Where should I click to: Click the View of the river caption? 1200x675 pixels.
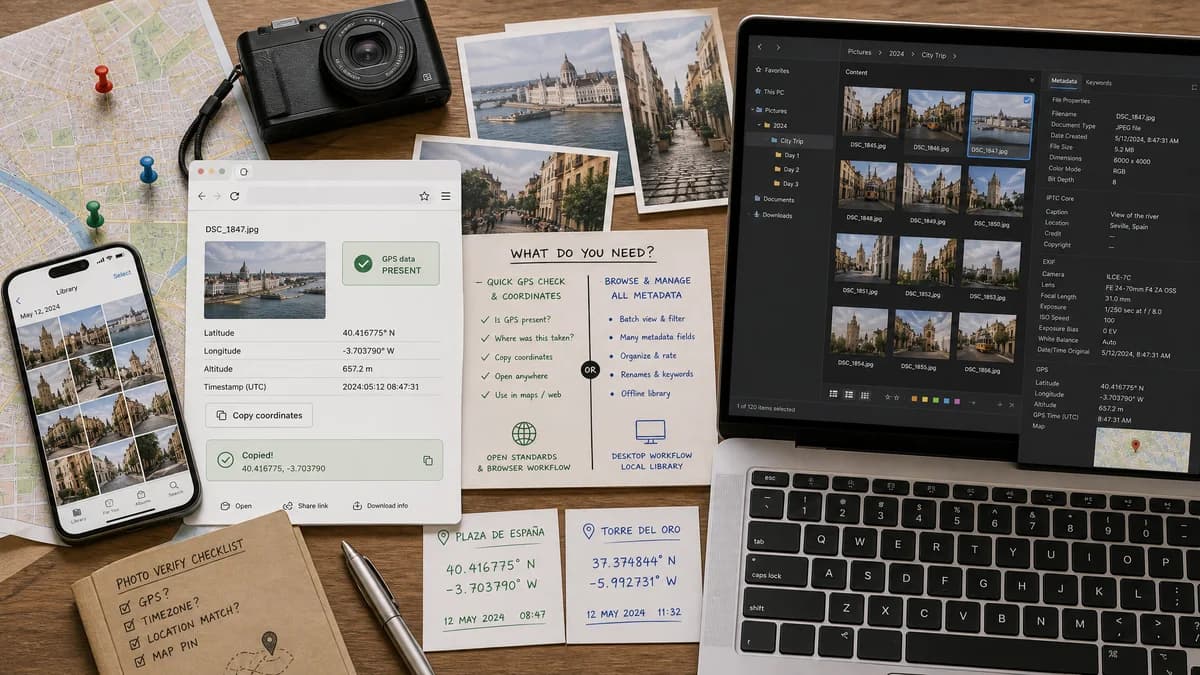(x=1136, y=215)
